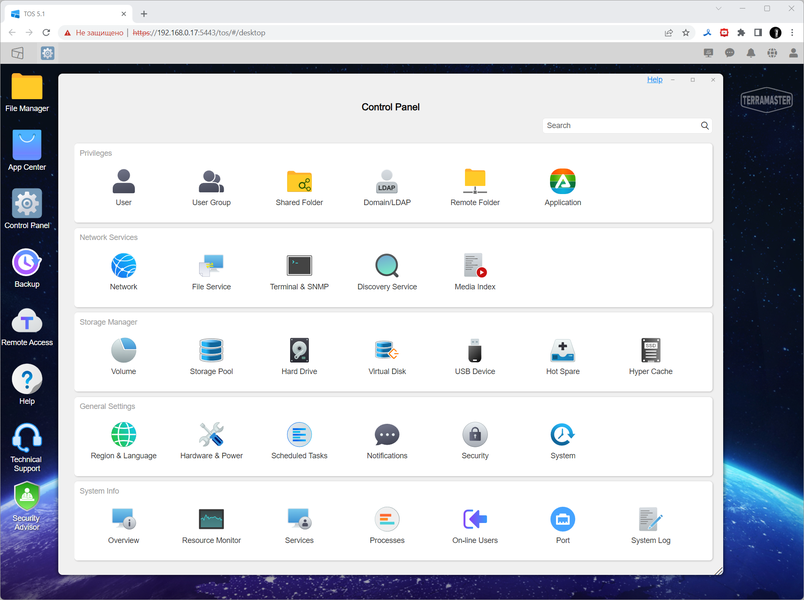Open Security Advisor desktop shortcut

pyautogui.click(x=27, y=507)
